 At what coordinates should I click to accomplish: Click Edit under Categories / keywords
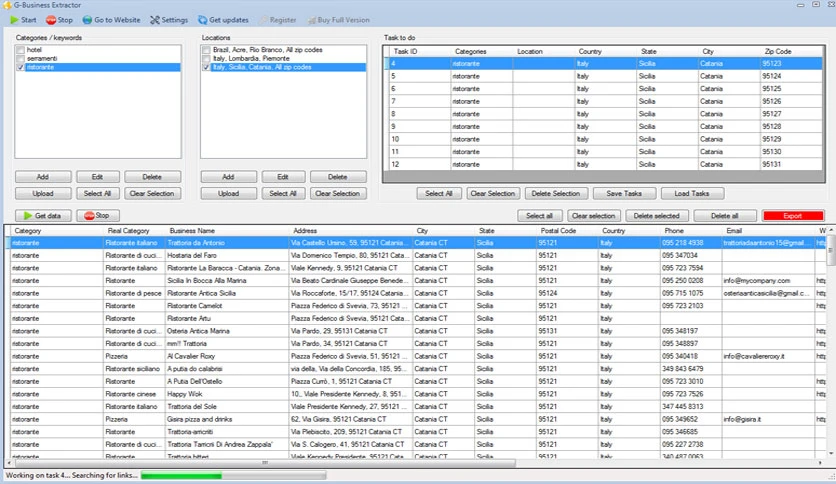[97, 176]
